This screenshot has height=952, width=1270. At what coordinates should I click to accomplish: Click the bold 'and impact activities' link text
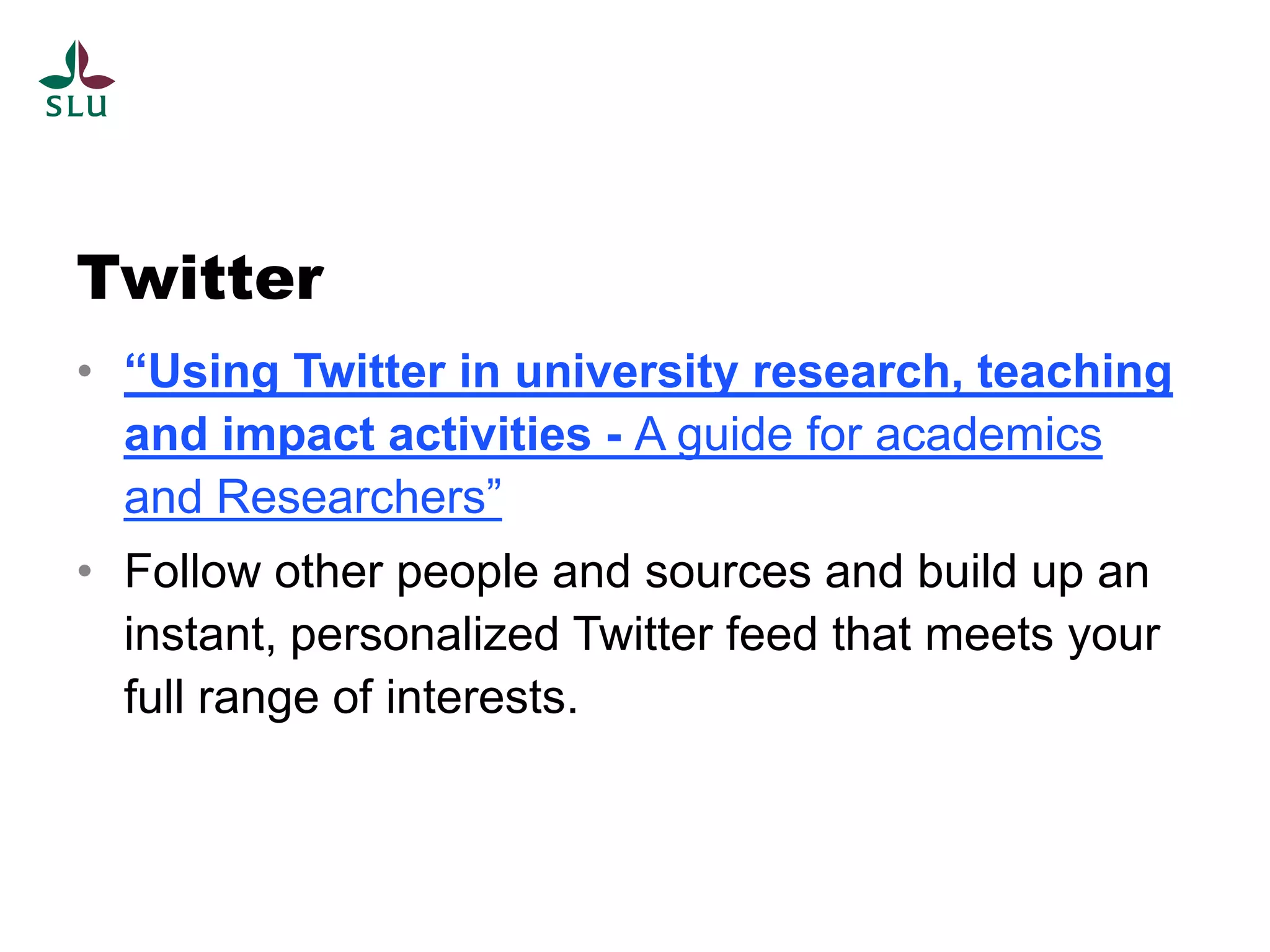(357, 434)
